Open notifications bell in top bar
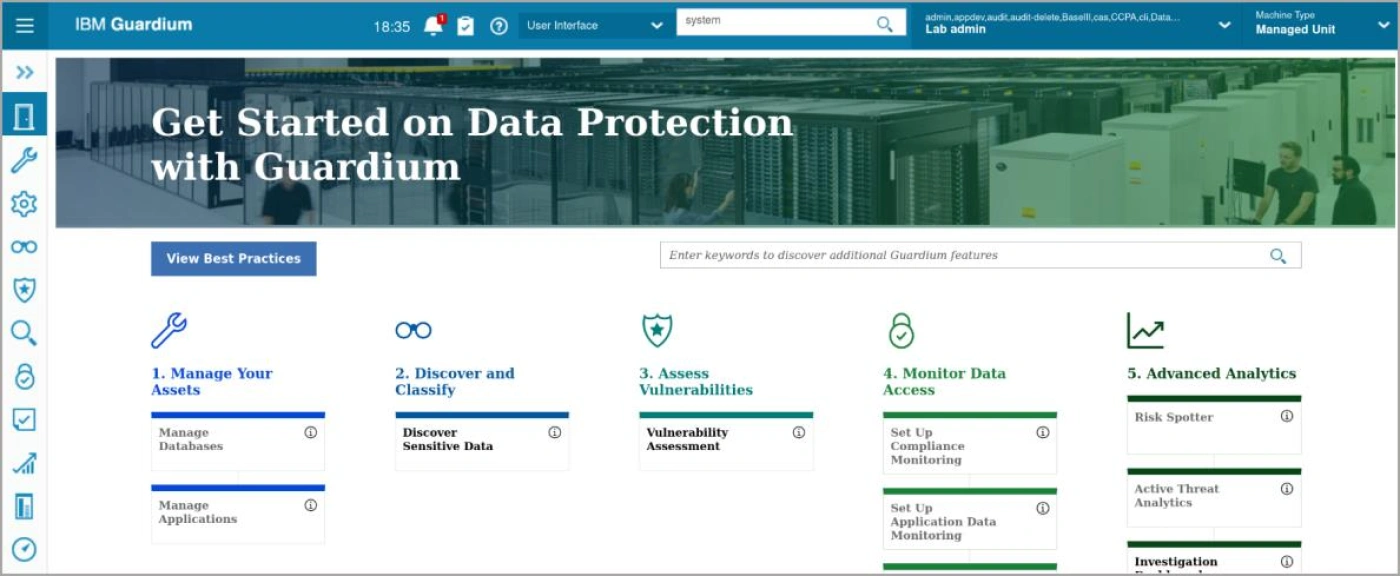This screenshot has width=1400, height=576. [x=434, y=26]
